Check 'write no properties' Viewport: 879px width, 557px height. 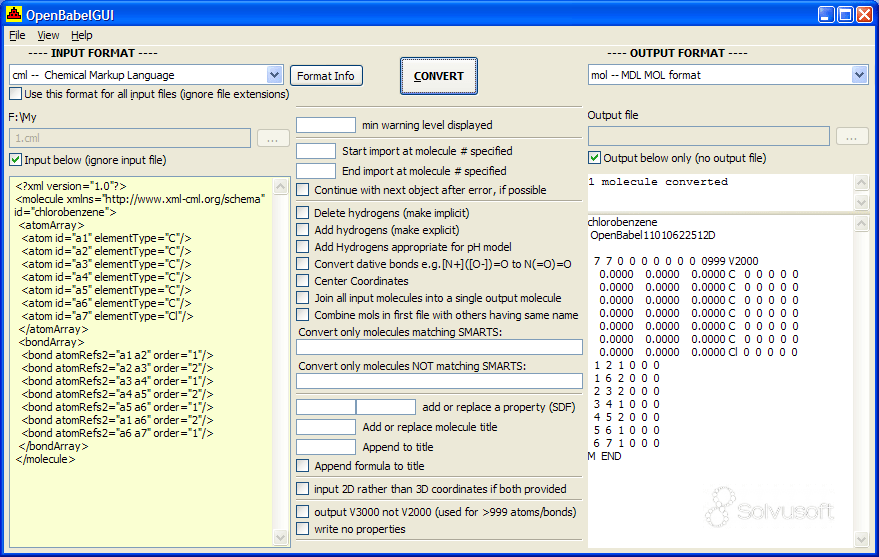pos(303,528)
